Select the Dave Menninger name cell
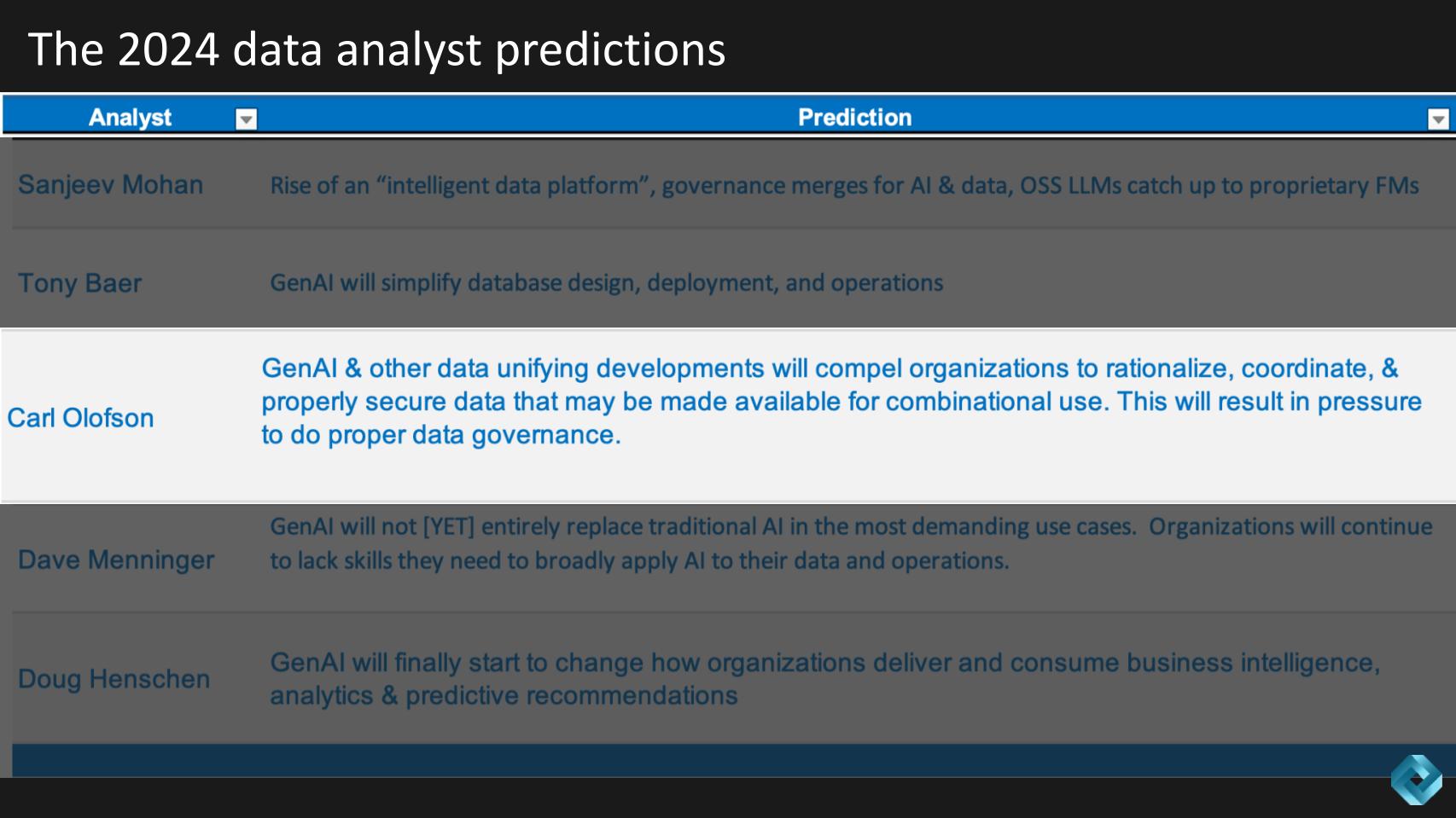The image size is (1456, 818). click(x=116, y=560)
